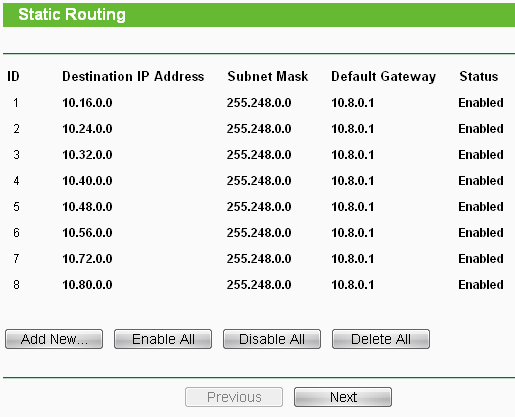Click the Enabled status of route 1

click(481, 103)
